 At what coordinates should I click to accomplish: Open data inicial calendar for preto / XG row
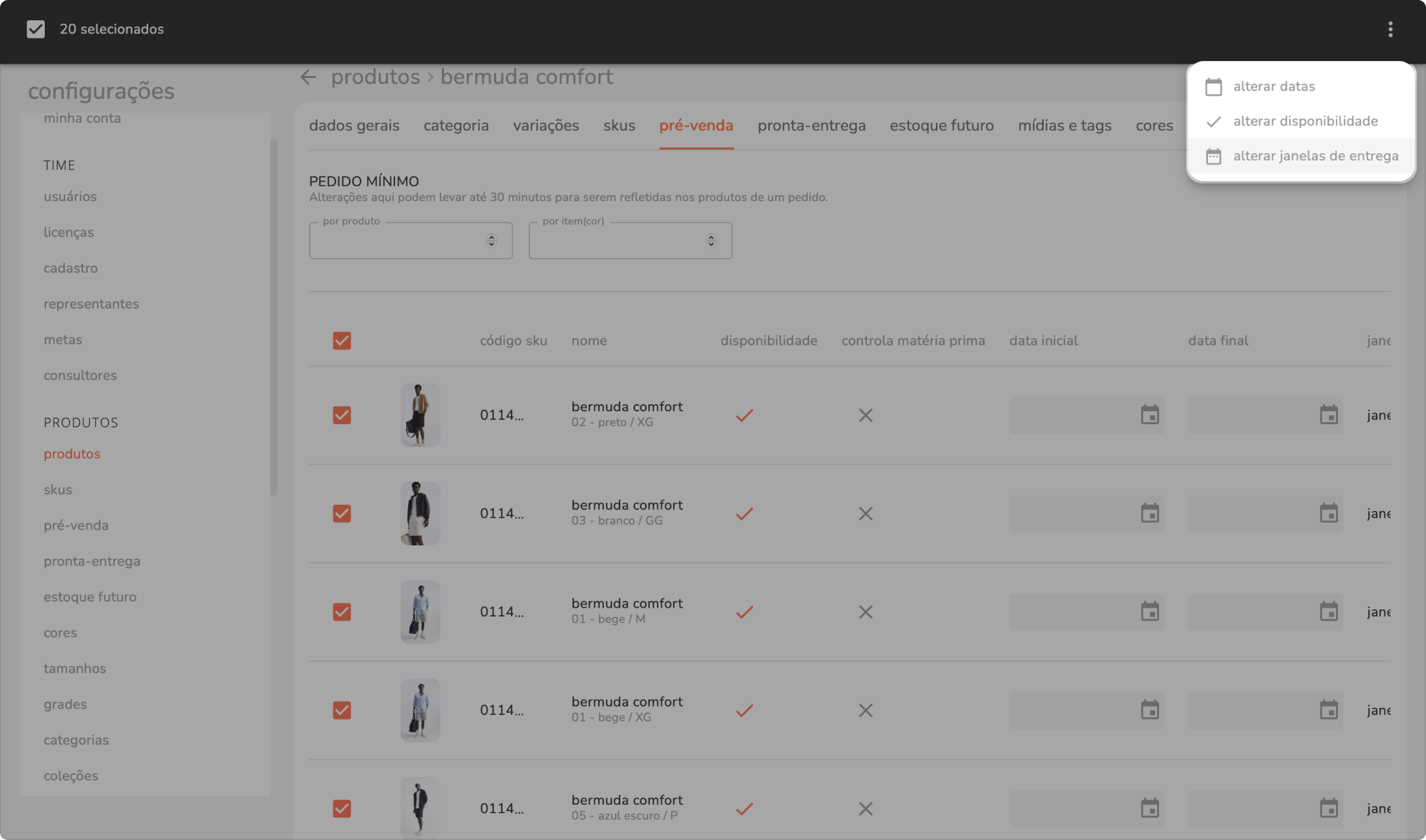1149,415
